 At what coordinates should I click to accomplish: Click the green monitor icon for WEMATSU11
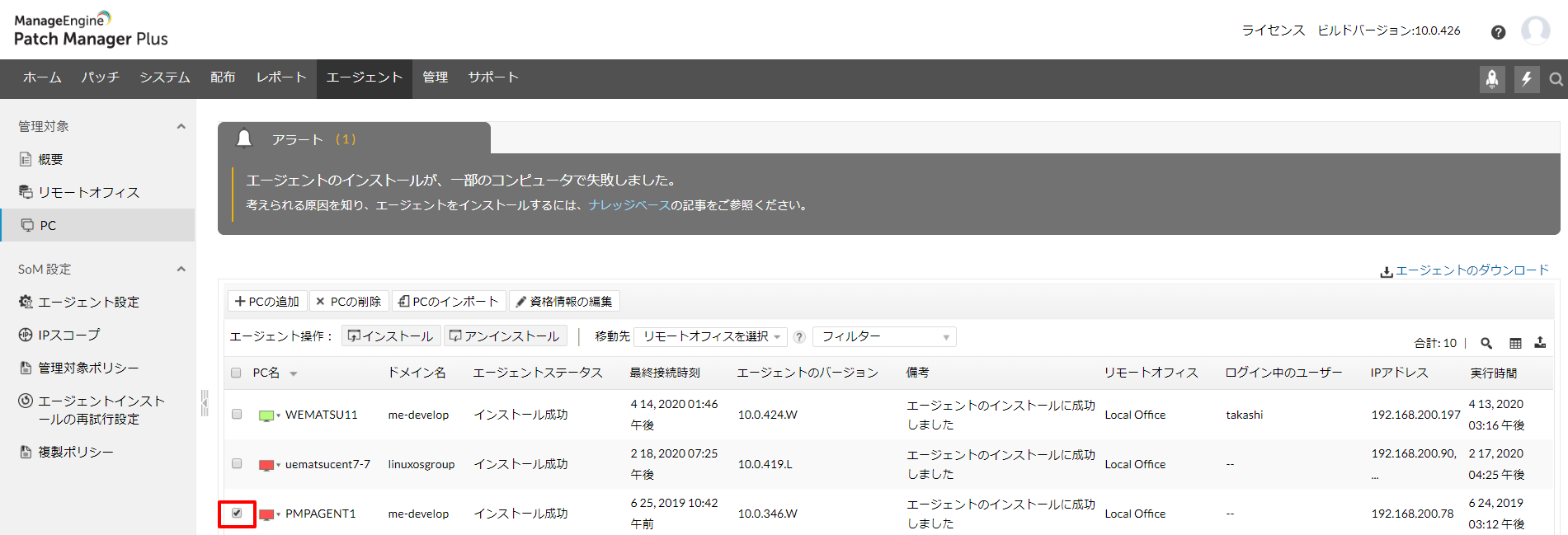(266, 415)
